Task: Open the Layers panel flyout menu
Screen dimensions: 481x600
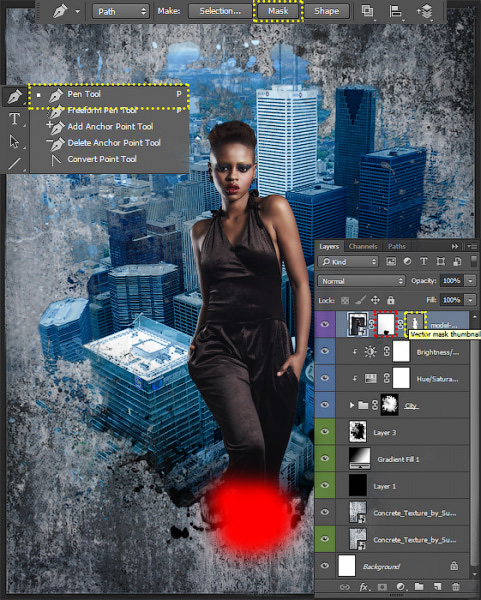Action: tap(472, 246)
